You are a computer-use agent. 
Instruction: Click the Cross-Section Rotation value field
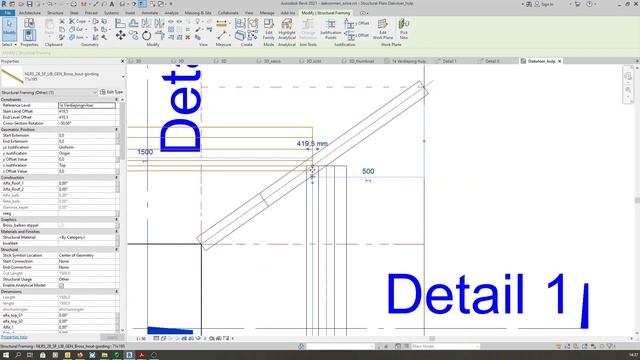click(87, 123)
